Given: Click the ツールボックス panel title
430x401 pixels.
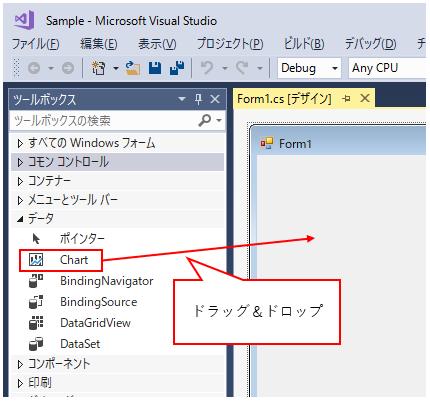Looking at the screenshot, I should (x=45, y=100).
